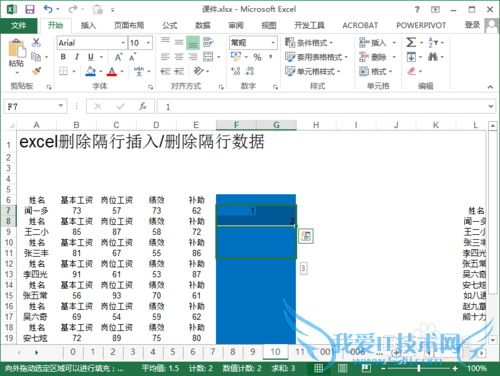The height and width of the screenshot is (376, 500).
Task: Click the Paste clipboard icon
Action: coord(17,49)
